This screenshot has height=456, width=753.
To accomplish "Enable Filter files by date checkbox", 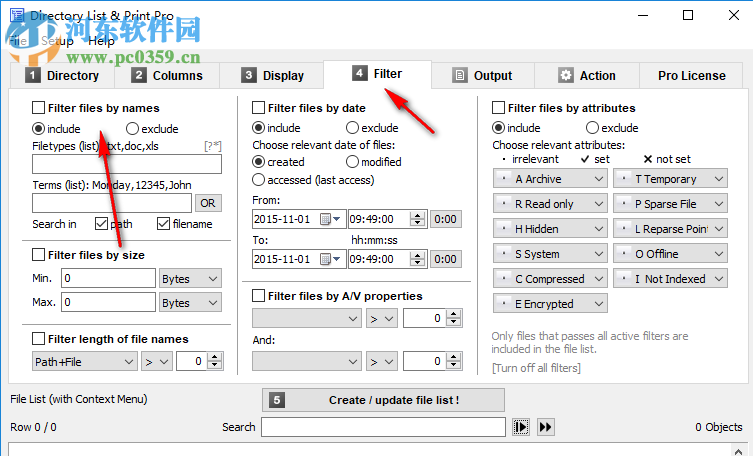I will [x=258, y=108].
